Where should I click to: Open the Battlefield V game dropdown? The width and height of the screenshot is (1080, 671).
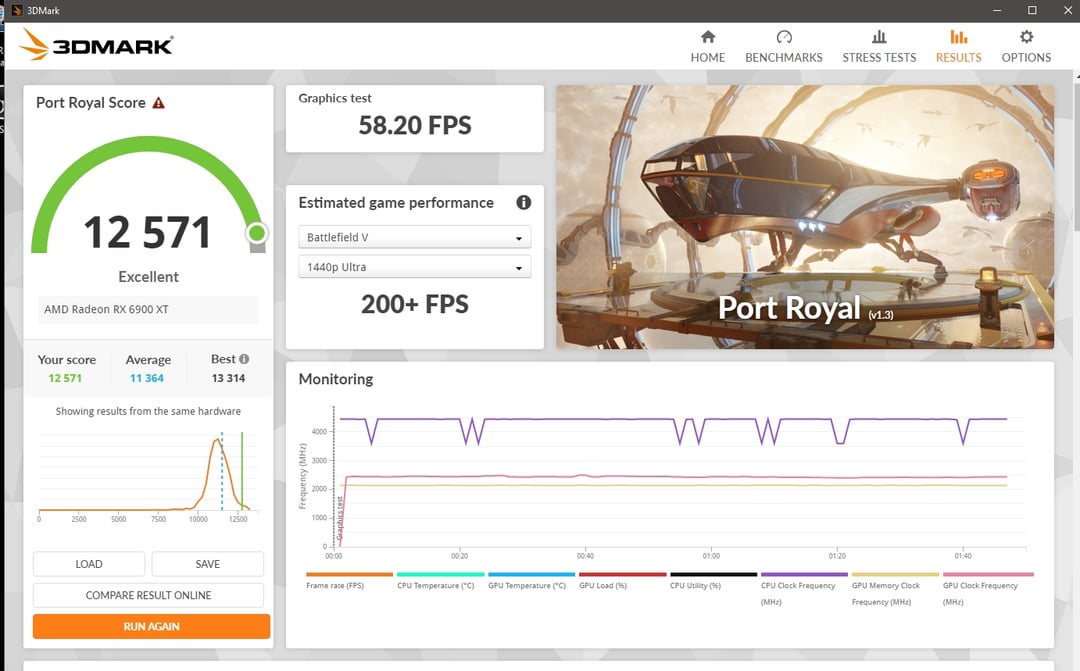coord(415,237)
